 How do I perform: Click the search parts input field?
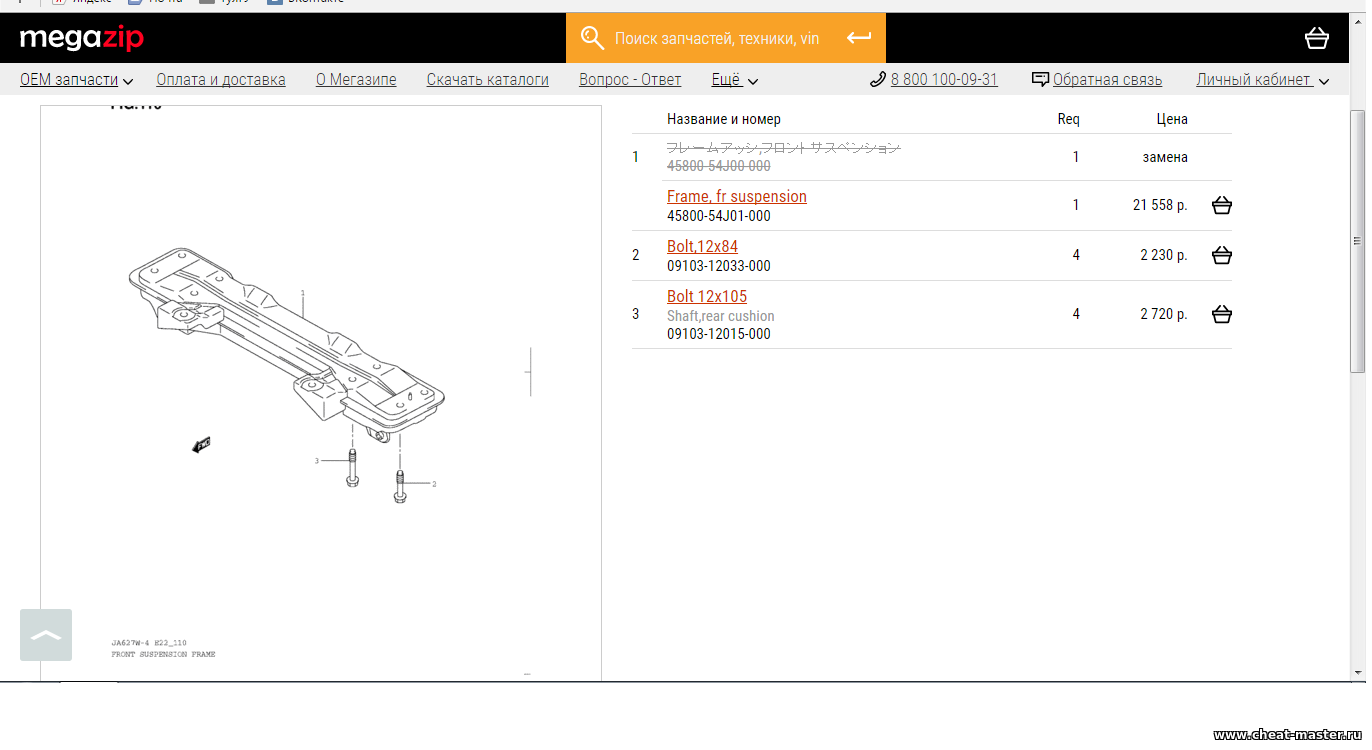[x=716, y=38]
